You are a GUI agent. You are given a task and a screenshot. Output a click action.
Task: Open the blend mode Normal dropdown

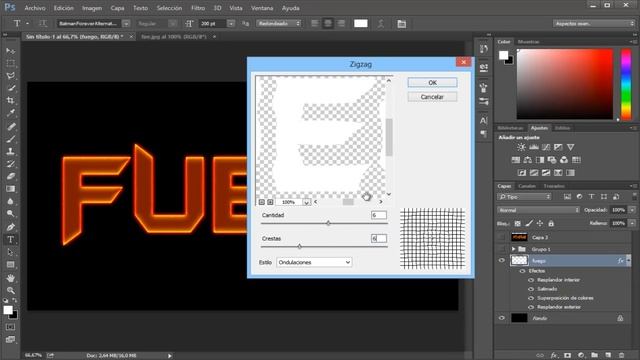point(538,210)
